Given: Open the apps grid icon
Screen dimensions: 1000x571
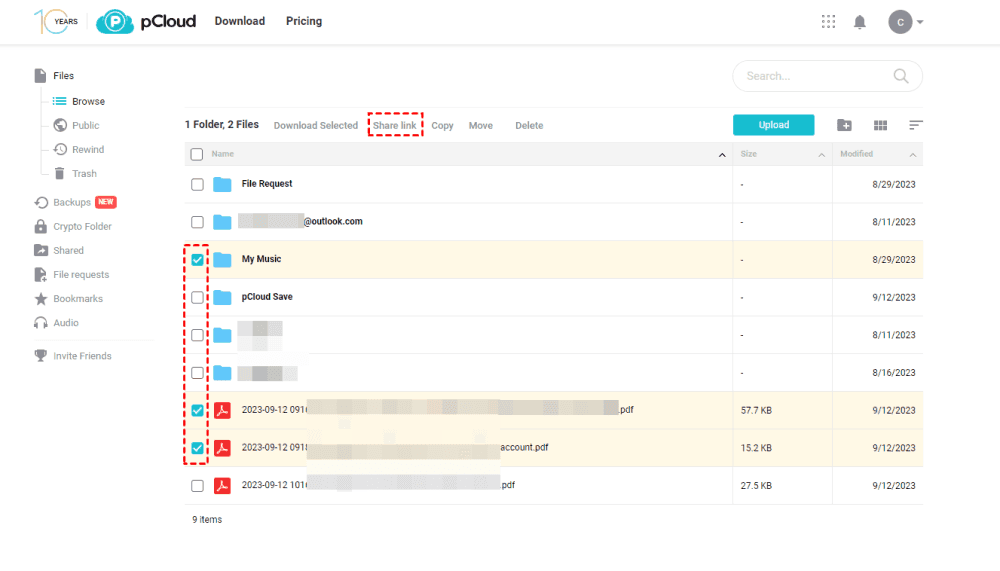Looking at the screenshot, I should coord(828,22).
